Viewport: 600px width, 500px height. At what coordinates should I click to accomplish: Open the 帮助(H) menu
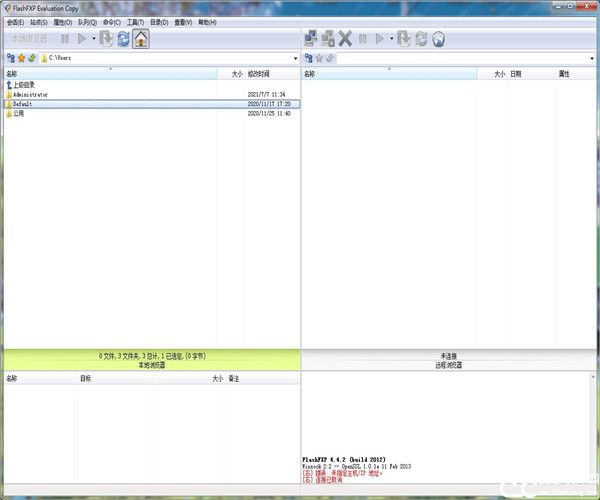pos(208,21)
